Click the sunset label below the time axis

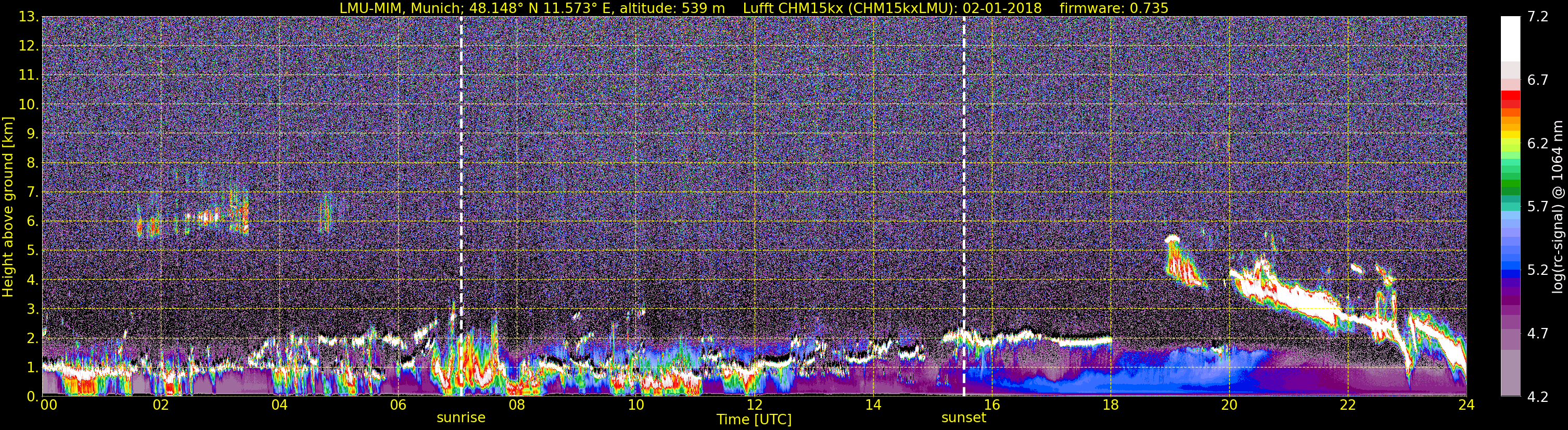pyautogui.click(x=963, y=418)
